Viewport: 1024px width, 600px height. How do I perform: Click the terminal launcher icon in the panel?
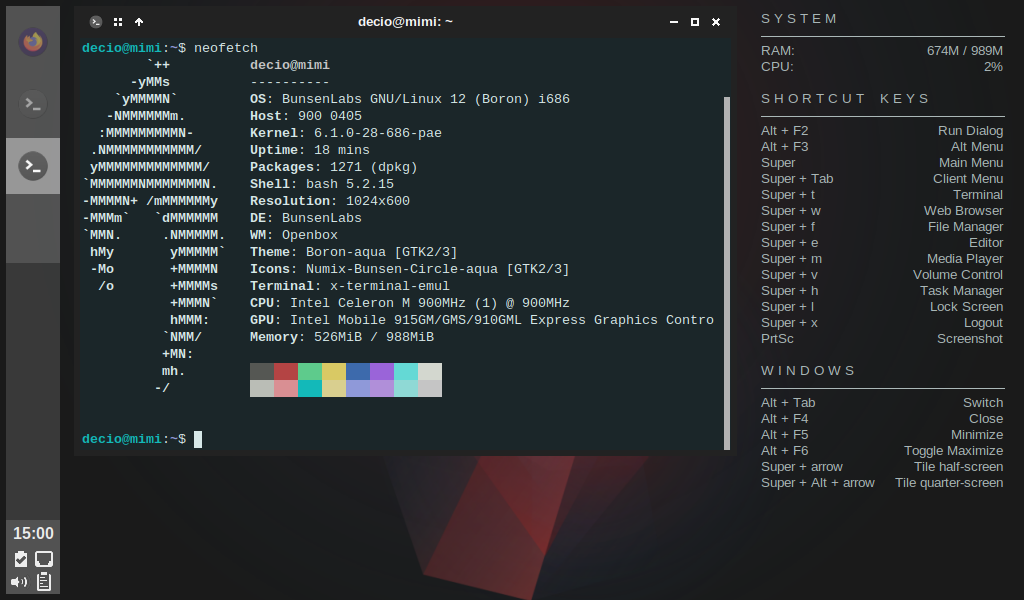click(x=33, y=103)
